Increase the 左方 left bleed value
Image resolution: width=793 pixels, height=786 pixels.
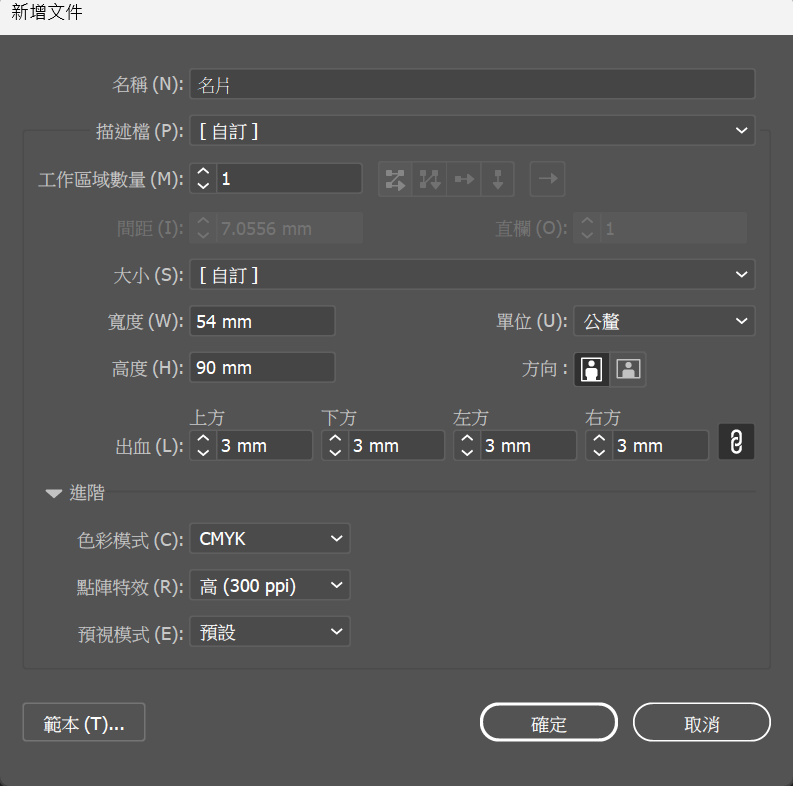tap(467, 439)
